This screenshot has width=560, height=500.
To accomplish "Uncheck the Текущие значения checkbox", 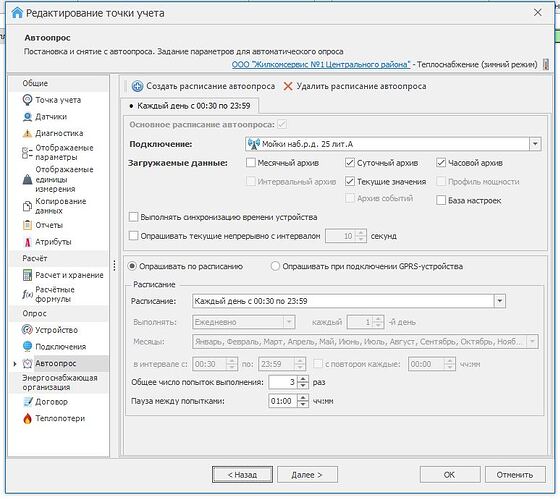I will [x=350, y=181].
